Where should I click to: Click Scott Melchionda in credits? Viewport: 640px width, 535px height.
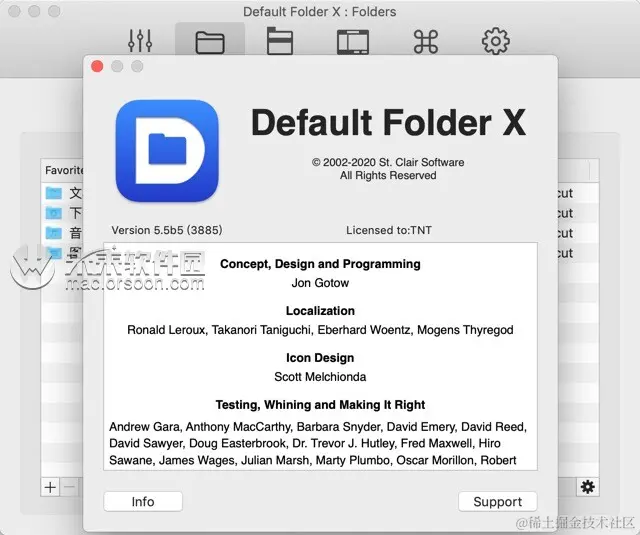pos(320,377)
